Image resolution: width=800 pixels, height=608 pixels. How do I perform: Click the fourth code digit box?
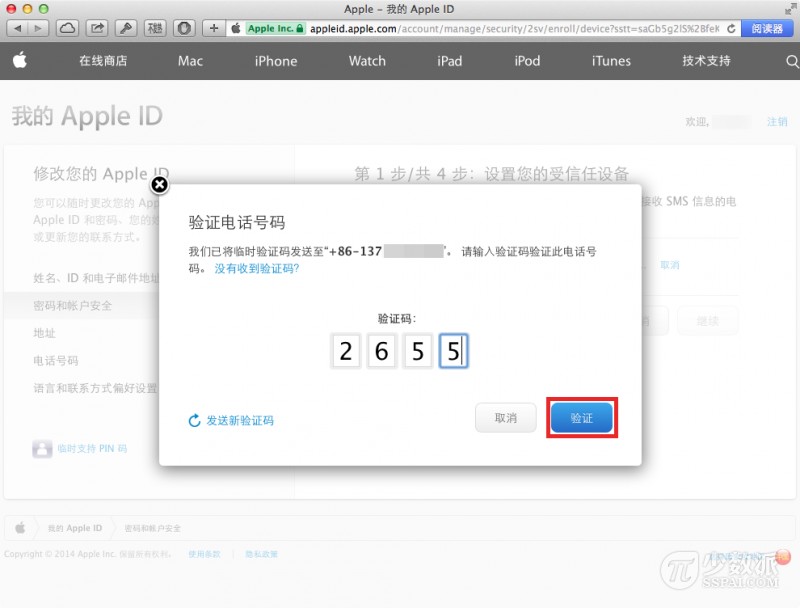454,351
